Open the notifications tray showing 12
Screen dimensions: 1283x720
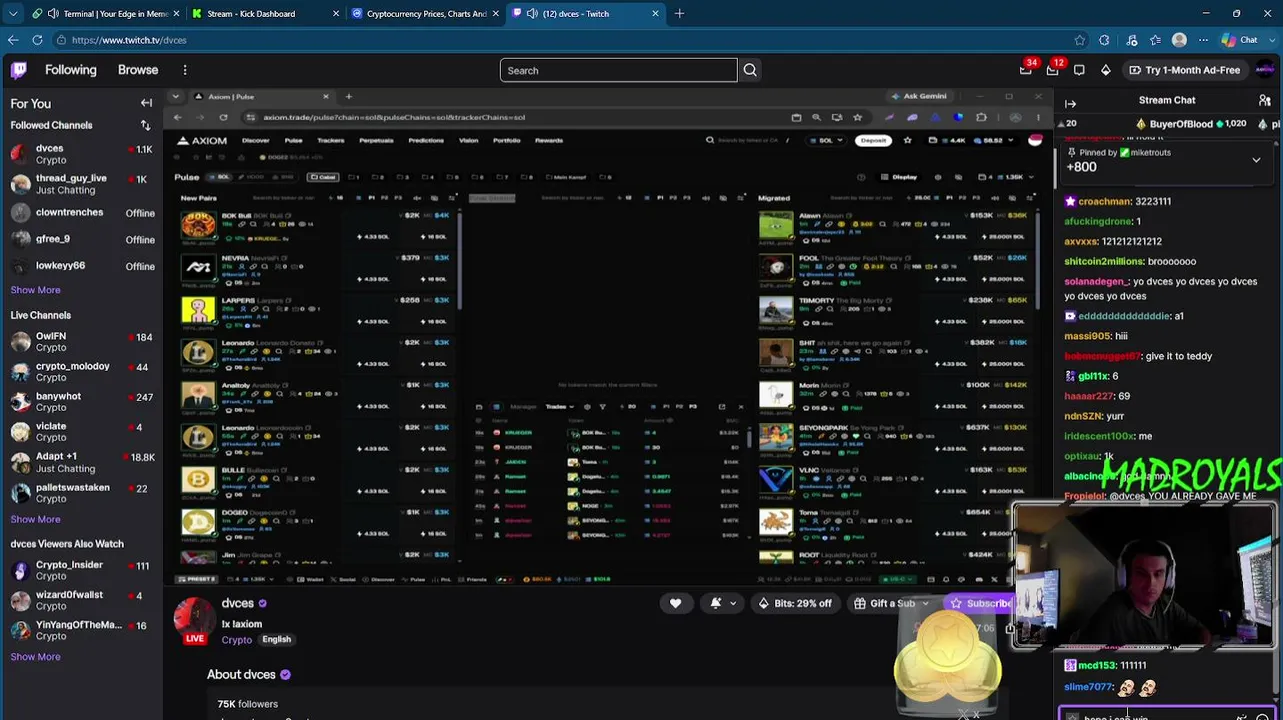1053,69
